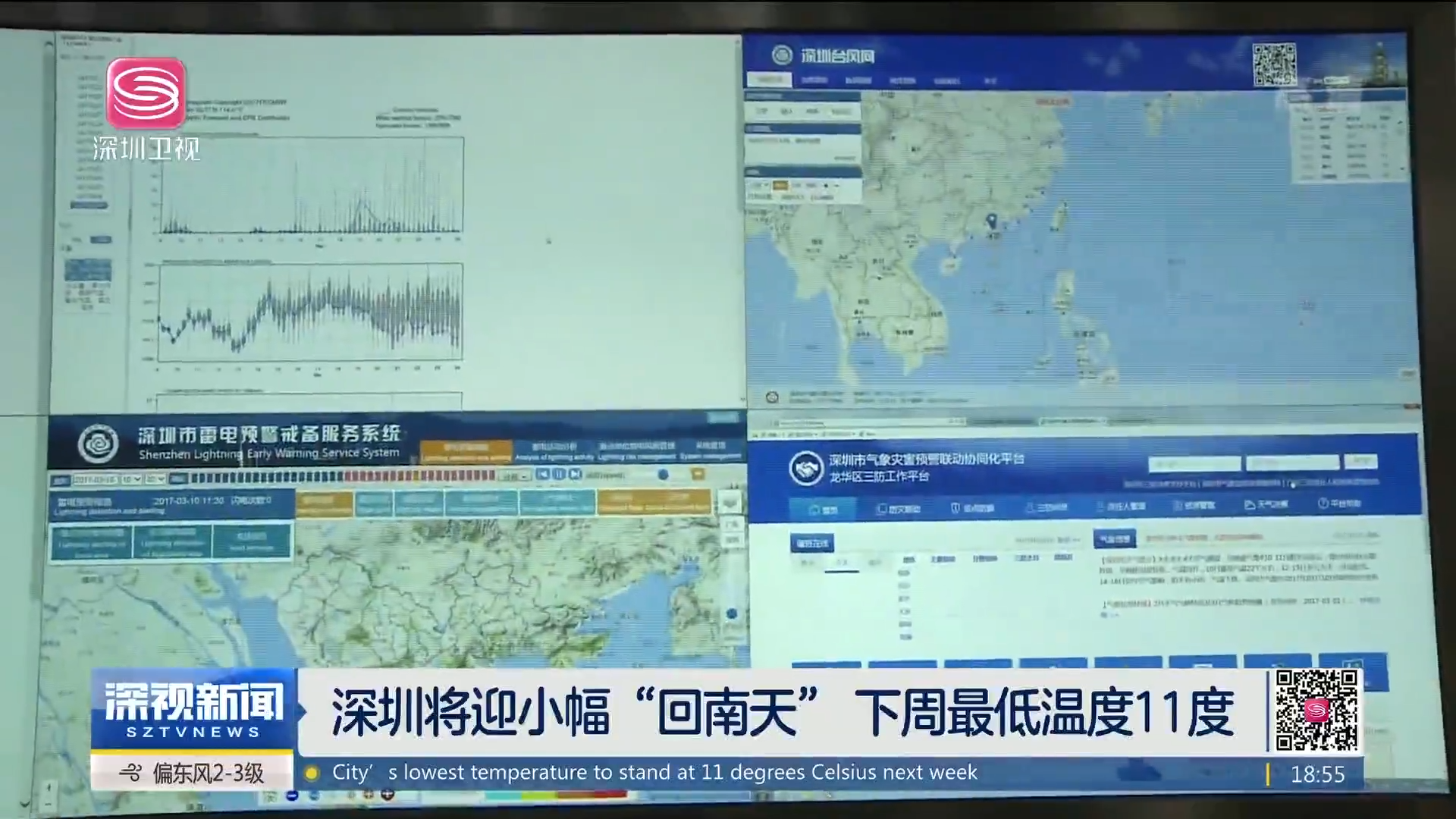
Task: Open the small dropdown in typhoon left panel
Action: coord(759,185)
